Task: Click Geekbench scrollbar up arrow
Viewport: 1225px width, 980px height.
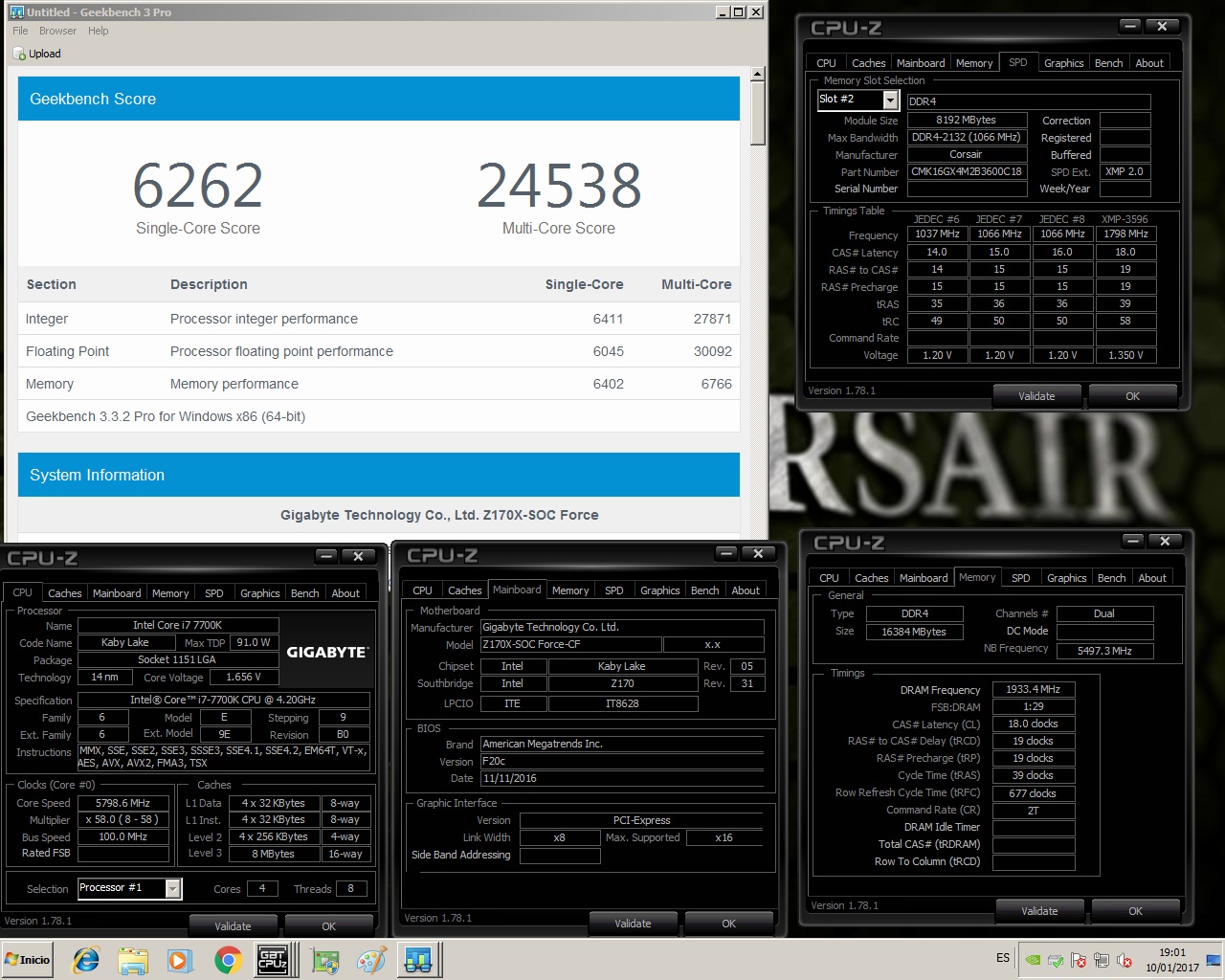Action: click(757, 74)
